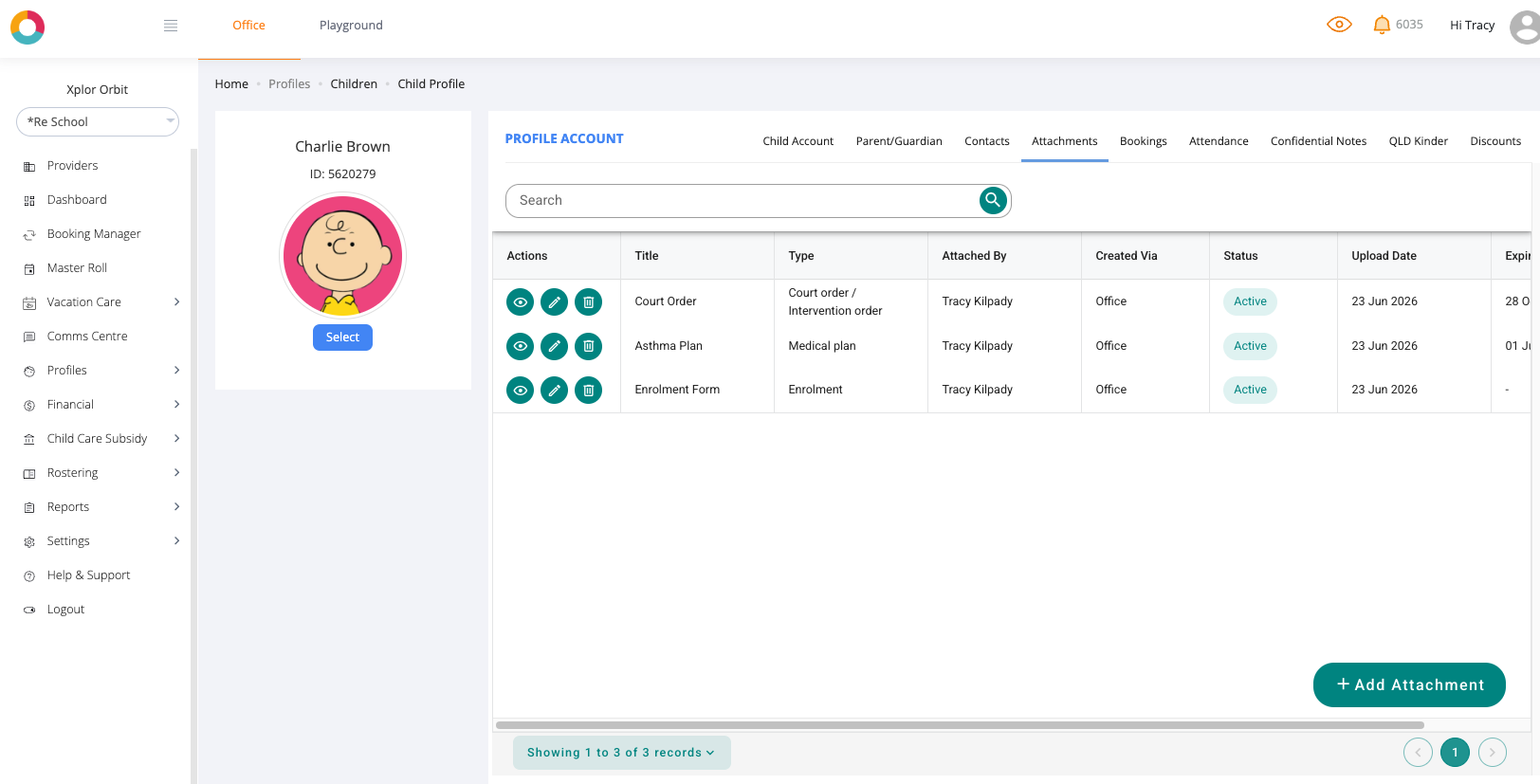This screenshot has width=1540, height=784.
Task: Click the search magnifier button
Action: tap(993, 200)
